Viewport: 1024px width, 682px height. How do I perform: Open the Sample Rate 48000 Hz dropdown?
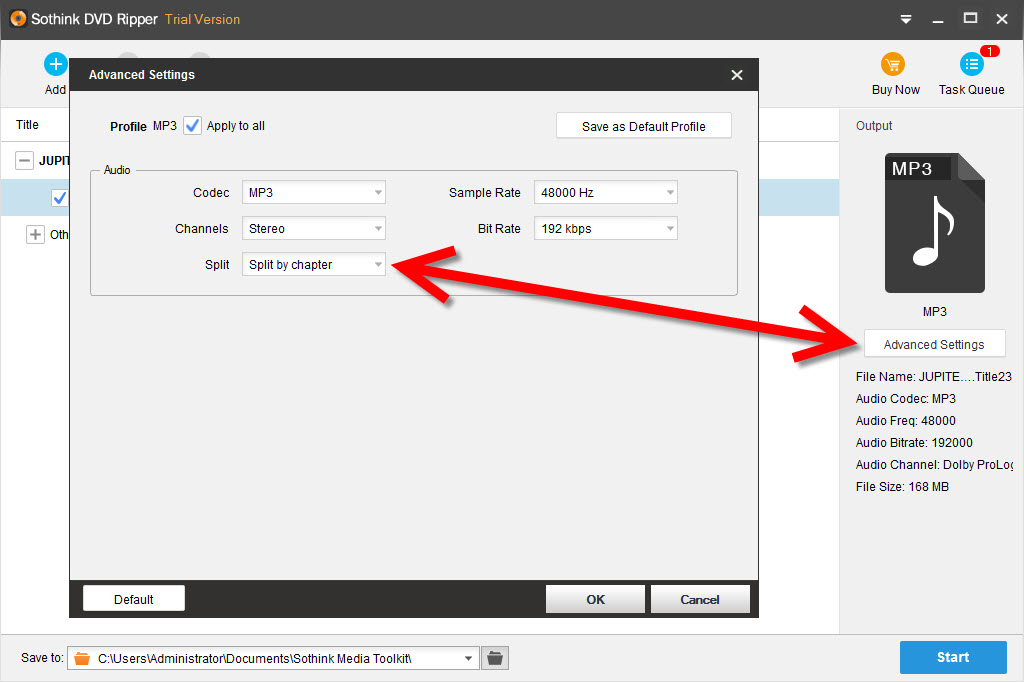pyautogui.click(x=605, y=193)
